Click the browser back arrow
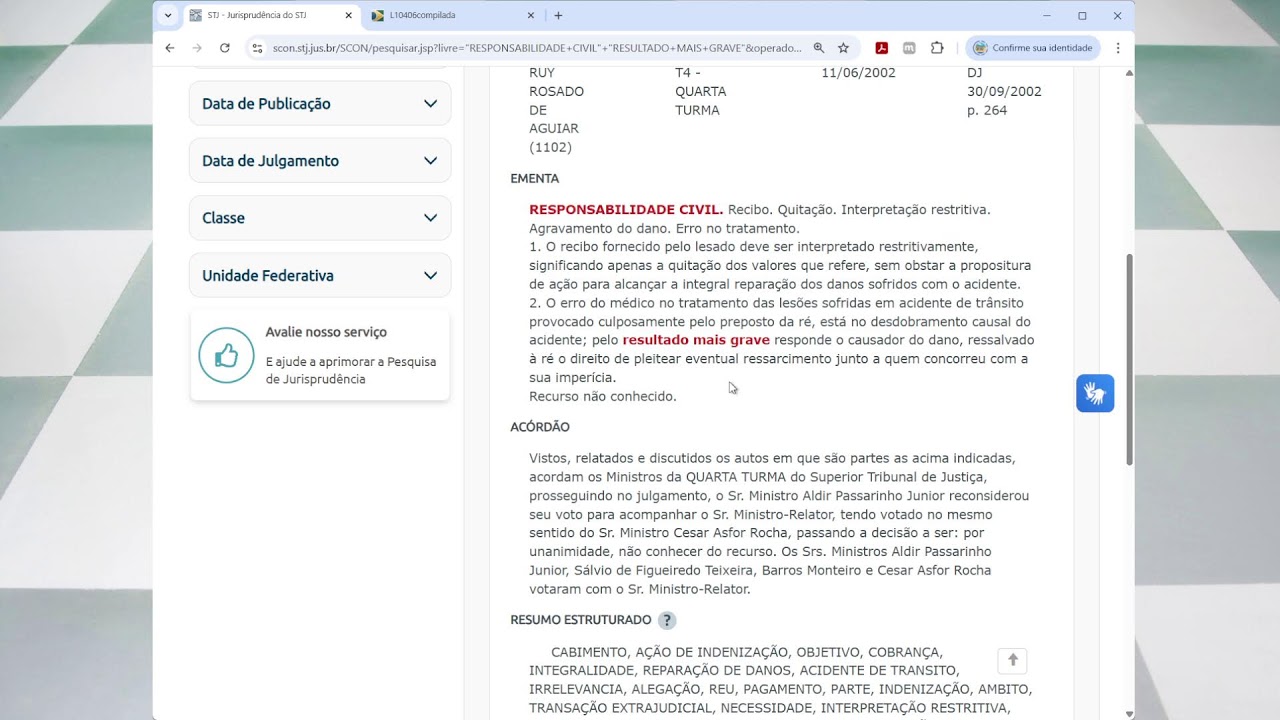Image resolution: width=1280 pixels, height=720 pixels. point(169,48)
